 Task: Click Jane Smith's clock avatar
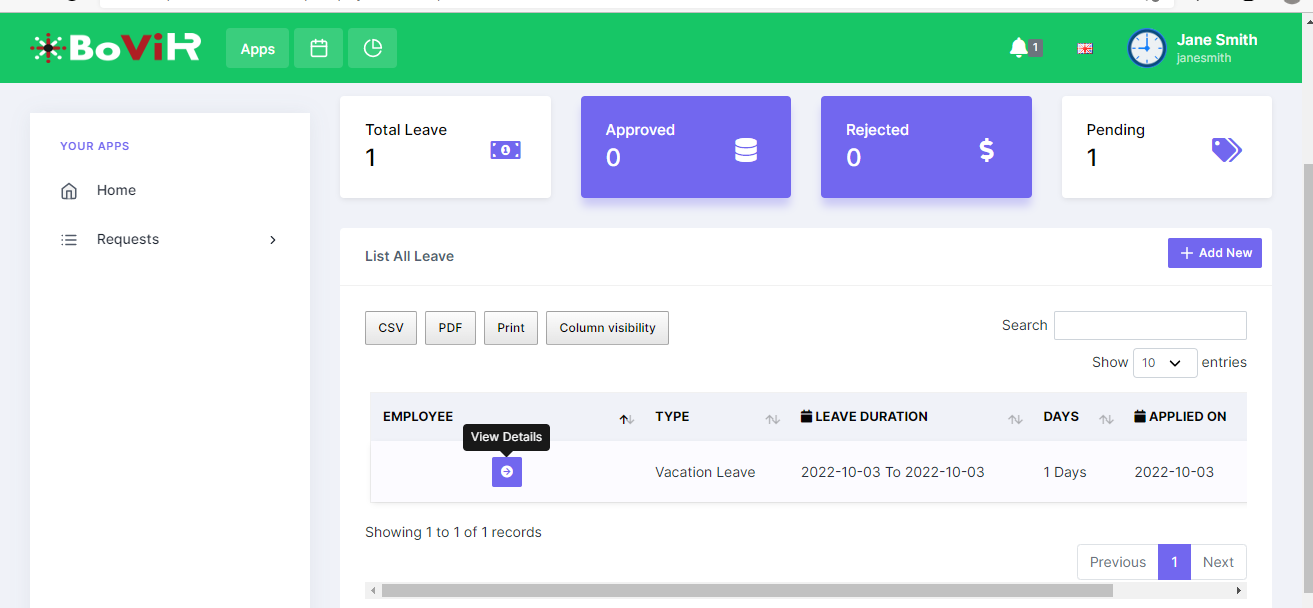(x=1146, y=48)
